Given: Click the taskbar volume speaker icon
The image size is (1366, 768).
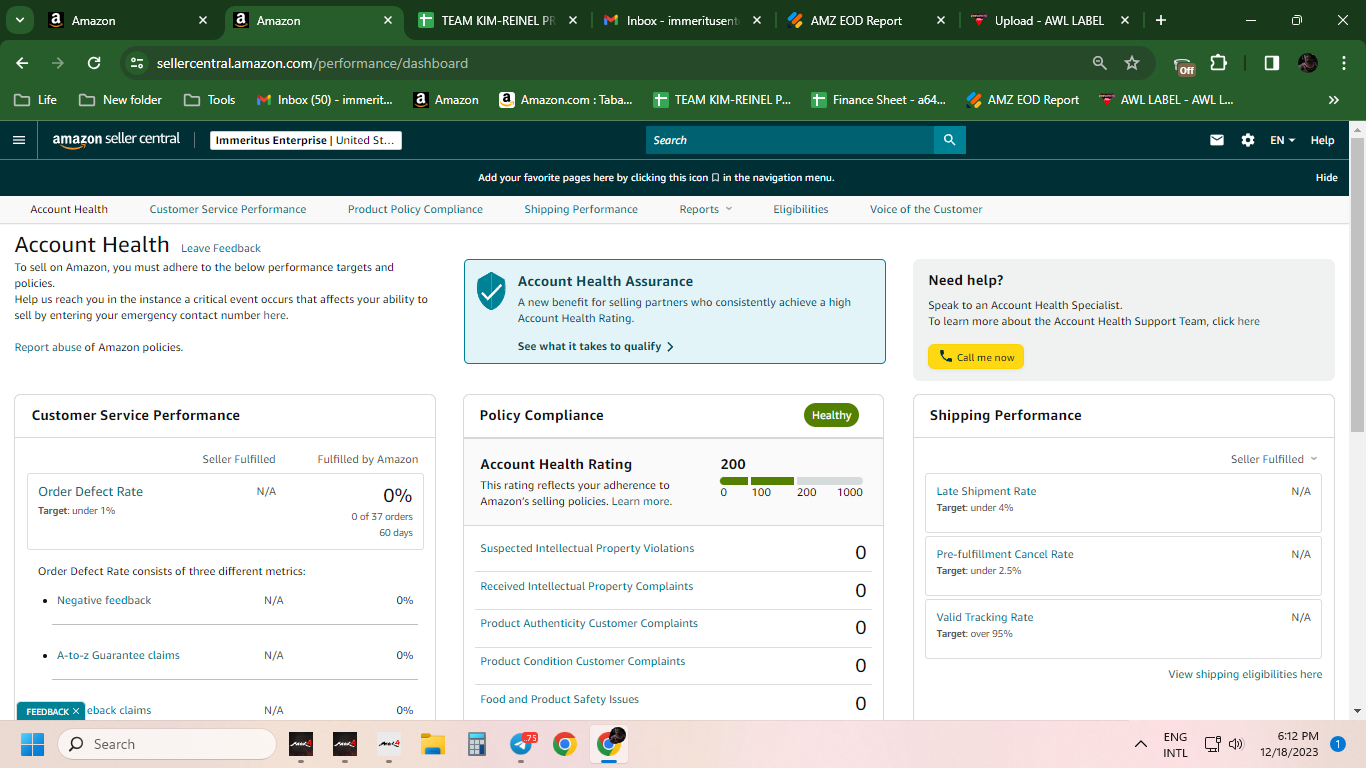Looking at the screenshot, I should tap(1236, 744).
